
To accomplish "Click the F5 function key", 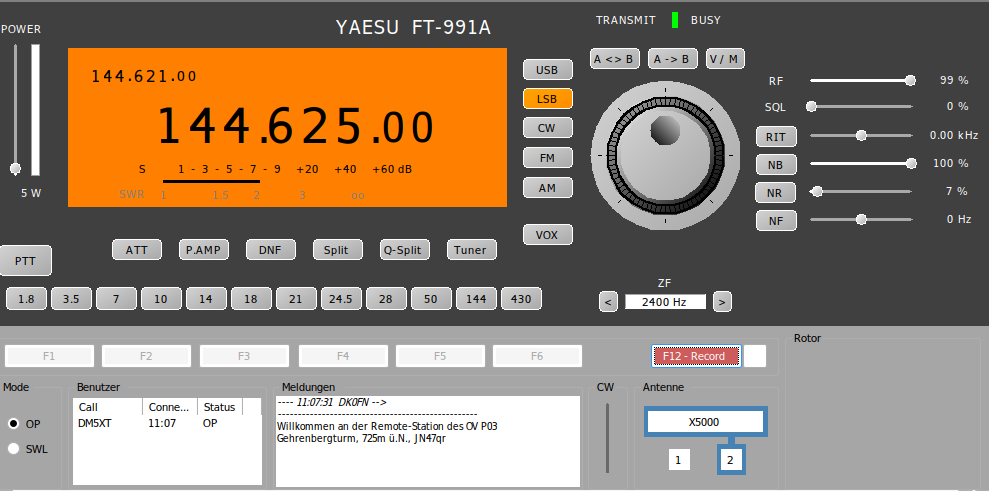I will click(x=440, y=356).
